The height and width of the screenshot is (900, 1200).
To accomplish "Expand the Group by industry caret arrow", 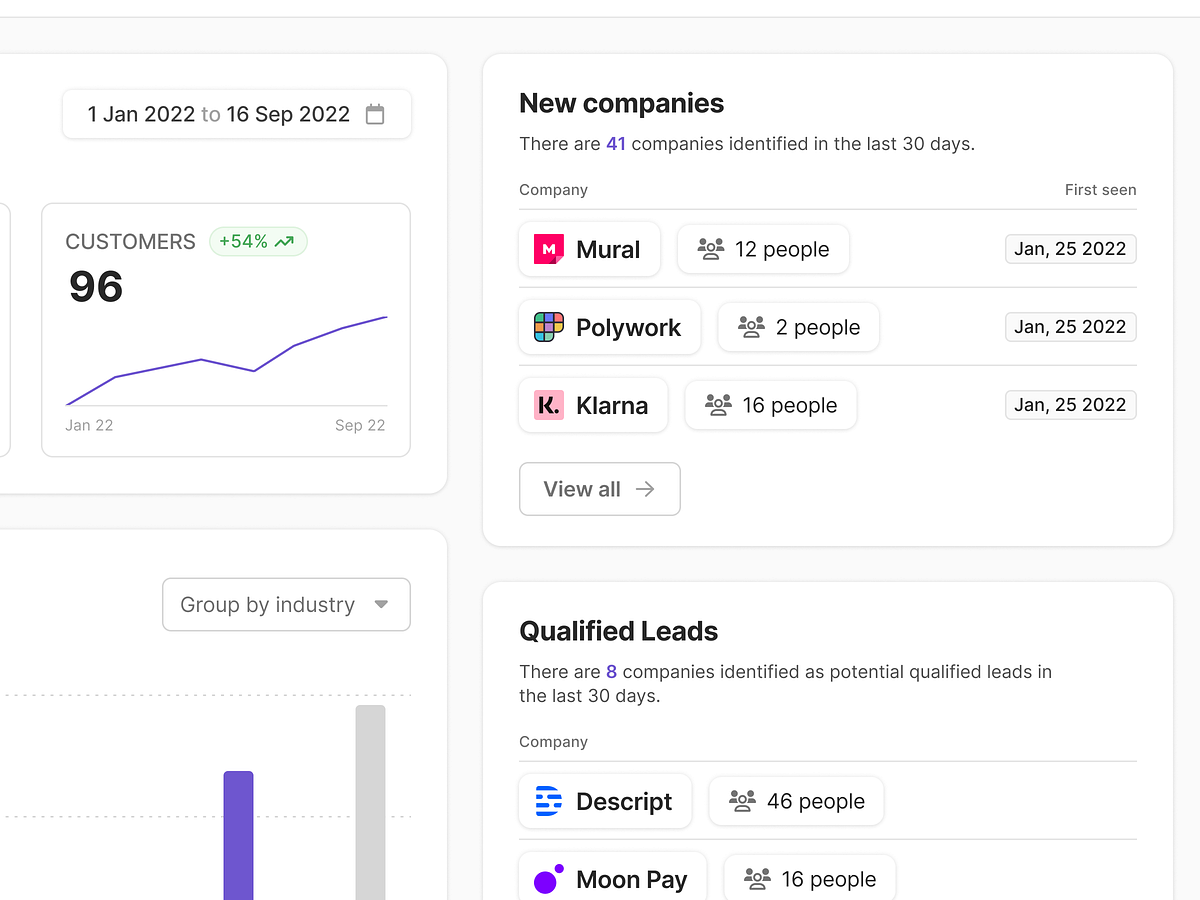I will coord(381,604).
